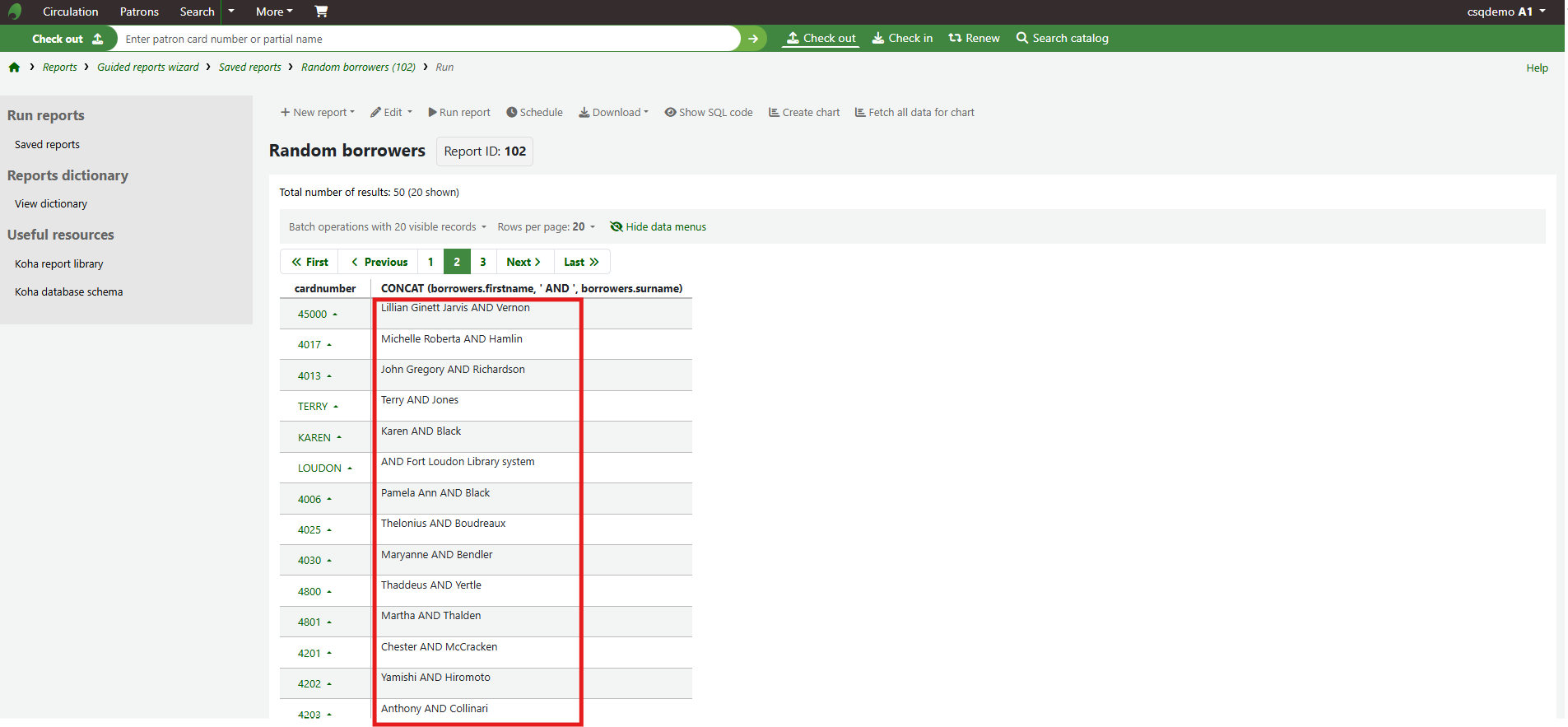Switch to Search catalog tab
This screenshot has width=1568, height=727.
click(x=1062, y=38)
